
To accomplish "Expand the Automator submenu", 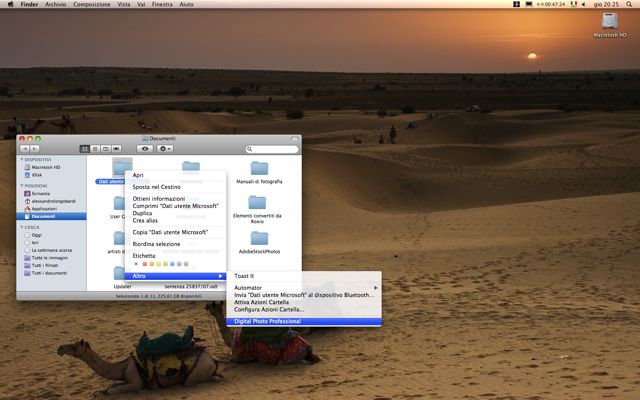I will 304,288.
